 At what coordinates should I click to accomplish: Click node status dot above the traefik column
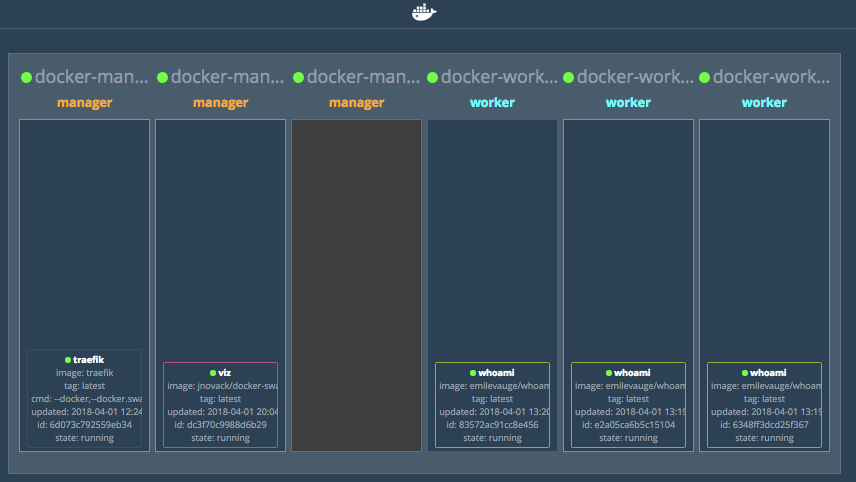click(26, 78)
